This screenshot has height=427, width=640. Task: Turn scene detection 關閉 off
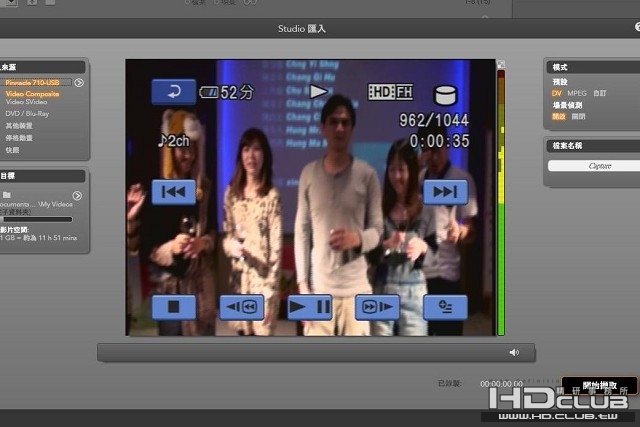pos(578,117)
